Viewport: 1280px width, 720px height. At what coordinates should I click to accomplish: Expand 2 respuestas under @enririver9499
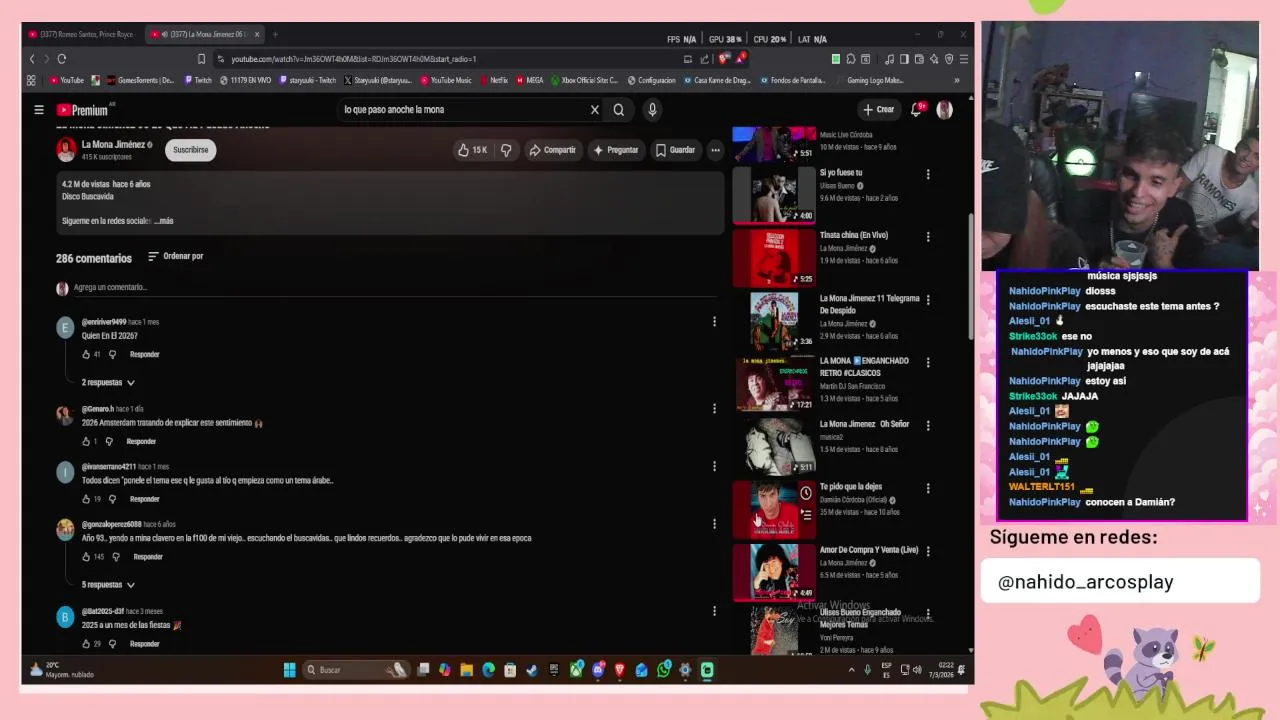click(x=108, y=383)
